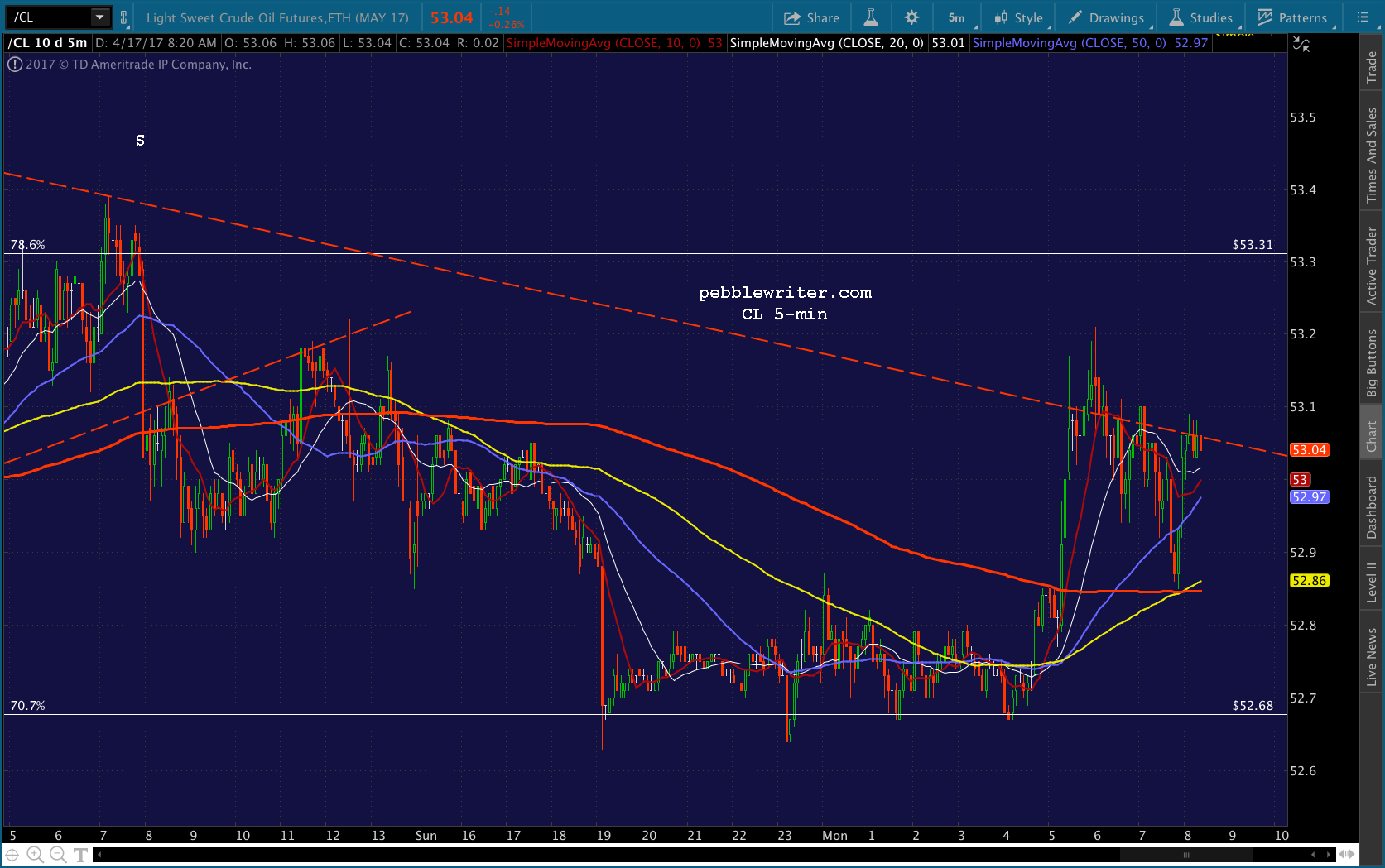This screenshot has height=868, width=1385.
Task: Click the Light Sweet Crude Oil Futures description
Action: [x=277, y=17]
